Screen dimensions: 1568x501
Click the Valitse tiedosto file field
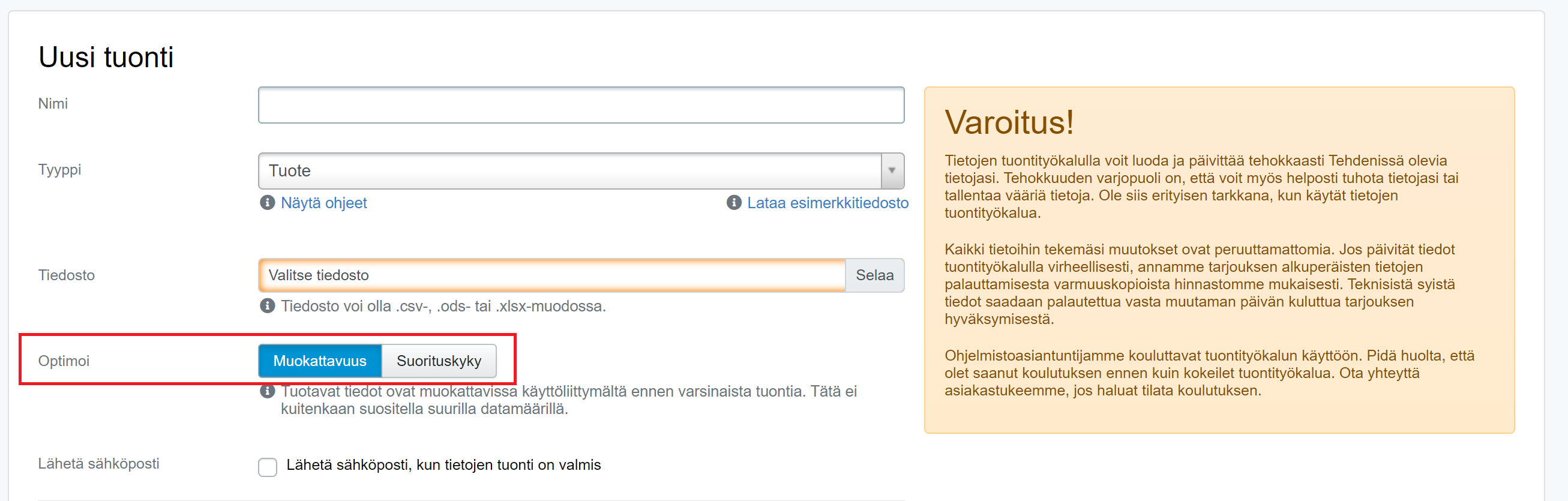click(x=551, y=275)
